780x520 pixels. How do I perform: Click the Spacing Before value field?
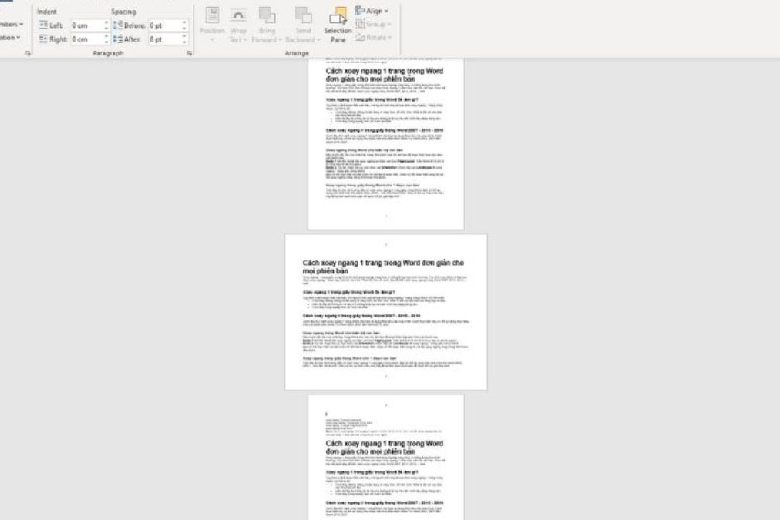click(x=165, y=25)
